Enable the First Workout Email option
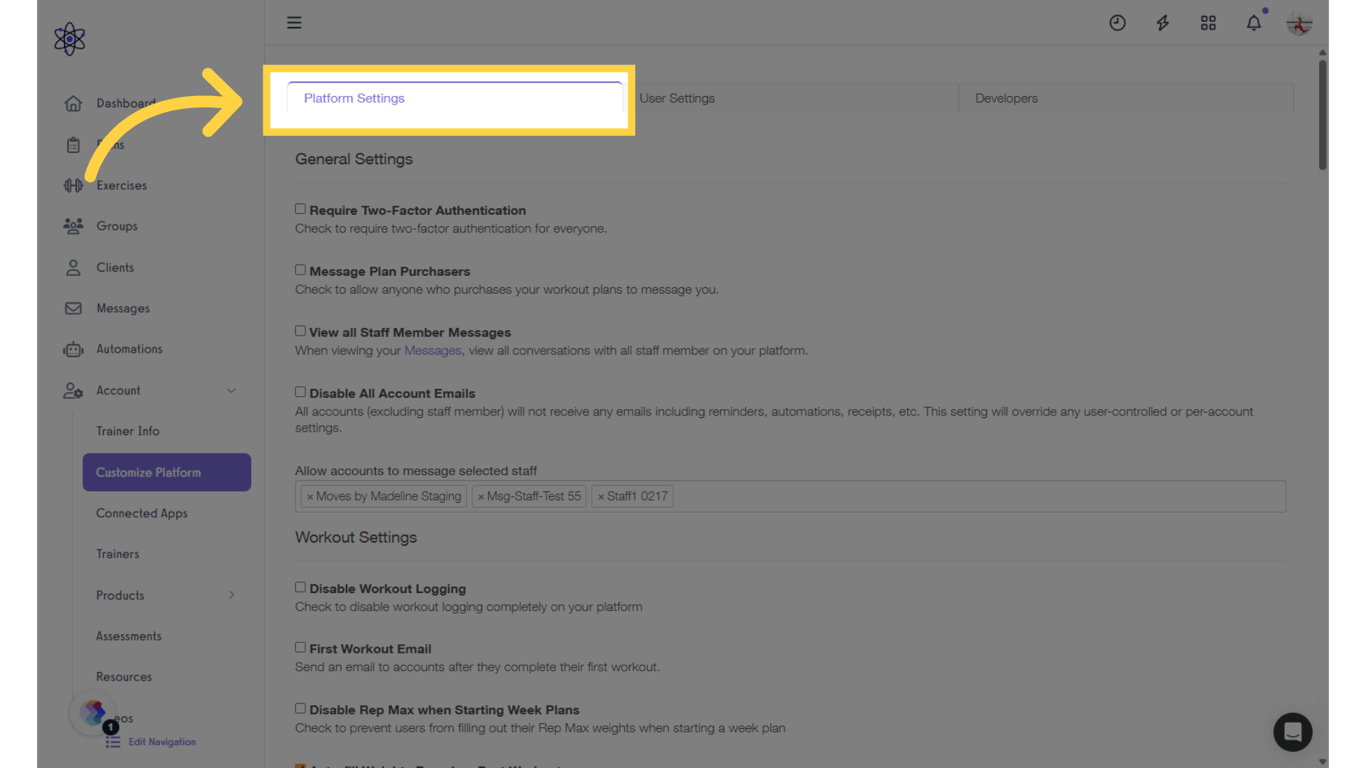The image size is (1366, 768). tap(300, 647)
